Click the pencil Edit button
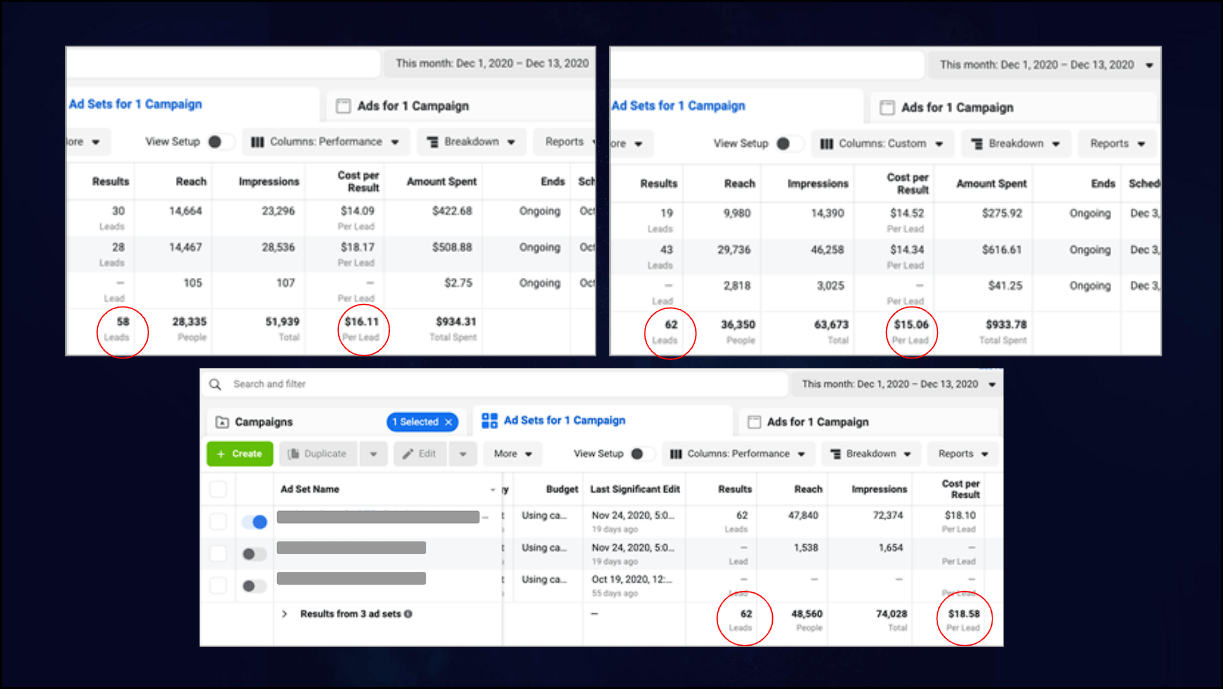 (x=420, y=454)
